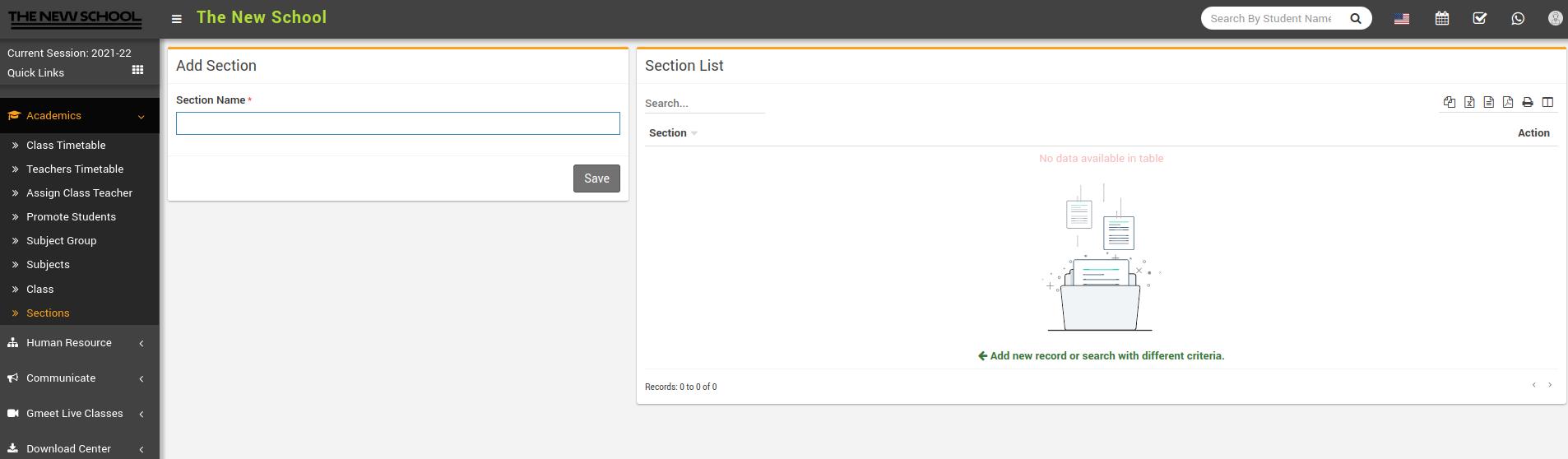Screen dimensions: 1568x459
Task: Click the Copy table data icon
Action: coord(1449,102)
